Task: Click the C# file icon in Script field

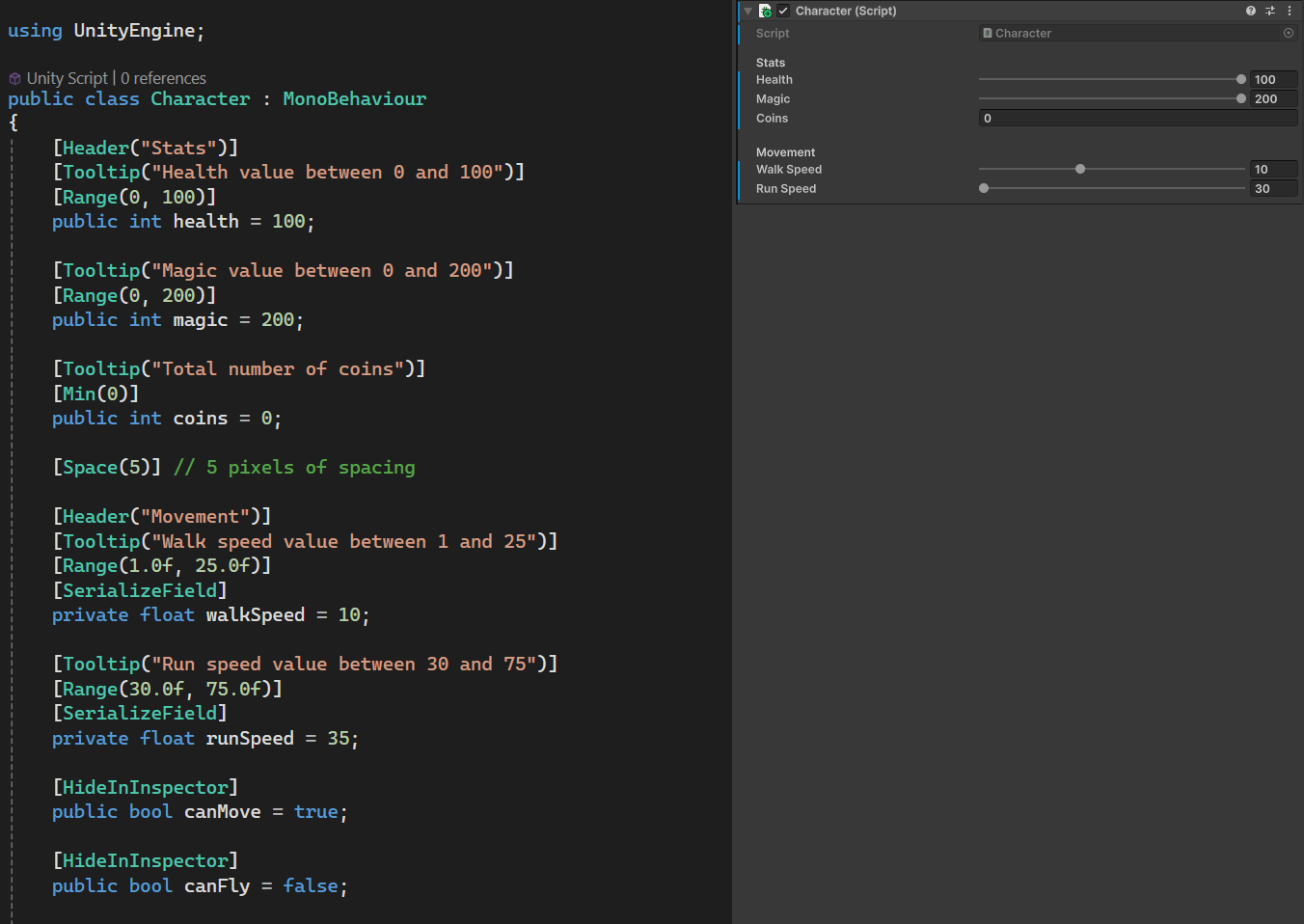Action: click(x=988, y=33)
